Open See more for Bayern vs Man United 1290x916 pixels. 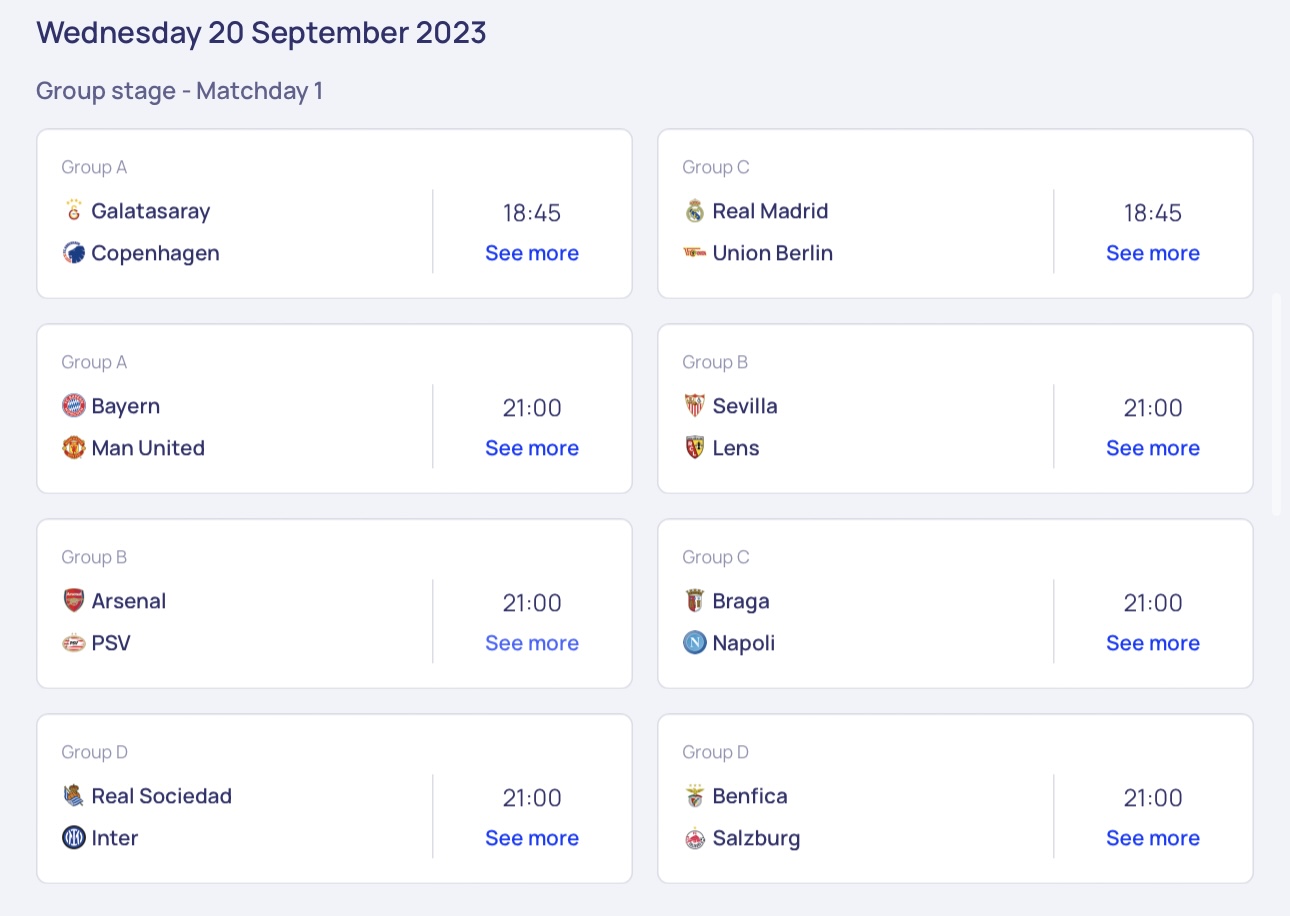pyautogui.click(x=532, y=448)
